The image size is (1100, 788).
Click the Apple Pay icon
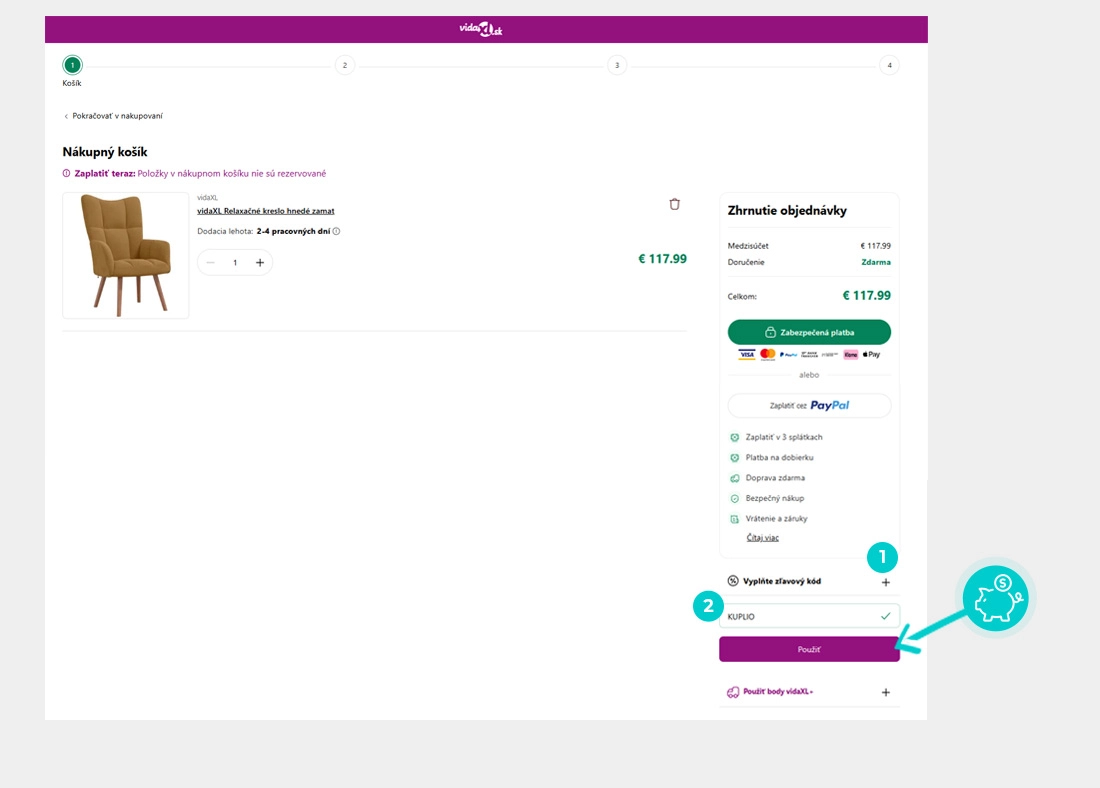(871, 354)
